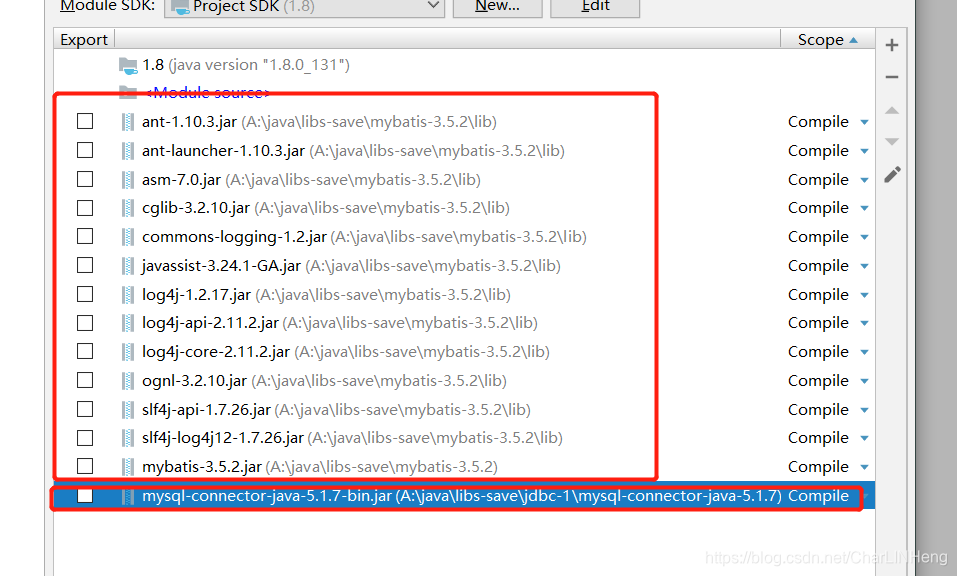The height and width of the screenshot is (576, 957).
Task: Select the javassist-3.24.1-GA.jar row text
Action: (x=351, y=266)
